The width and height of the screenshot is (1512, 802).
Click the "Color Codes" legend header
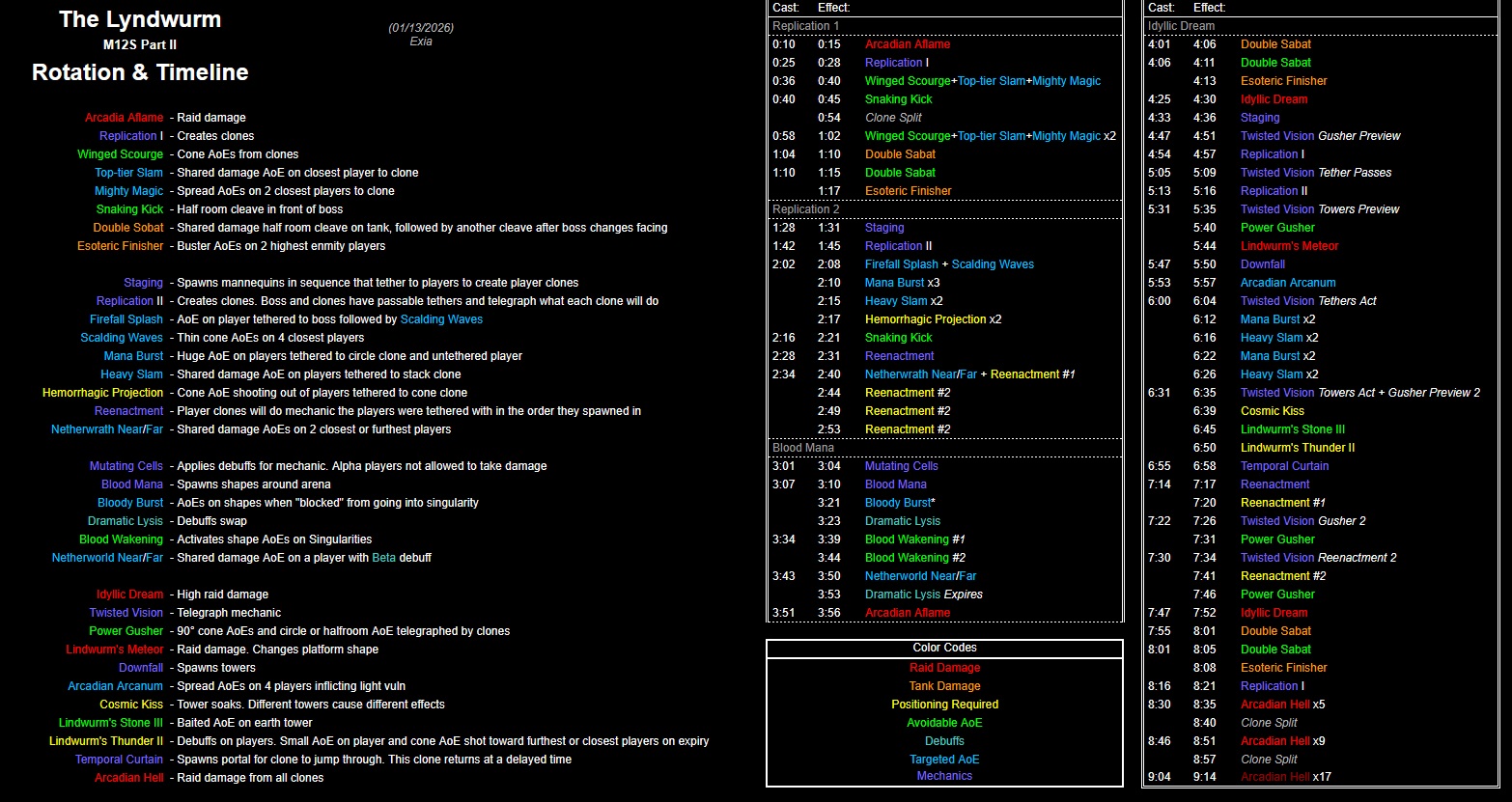944,648
